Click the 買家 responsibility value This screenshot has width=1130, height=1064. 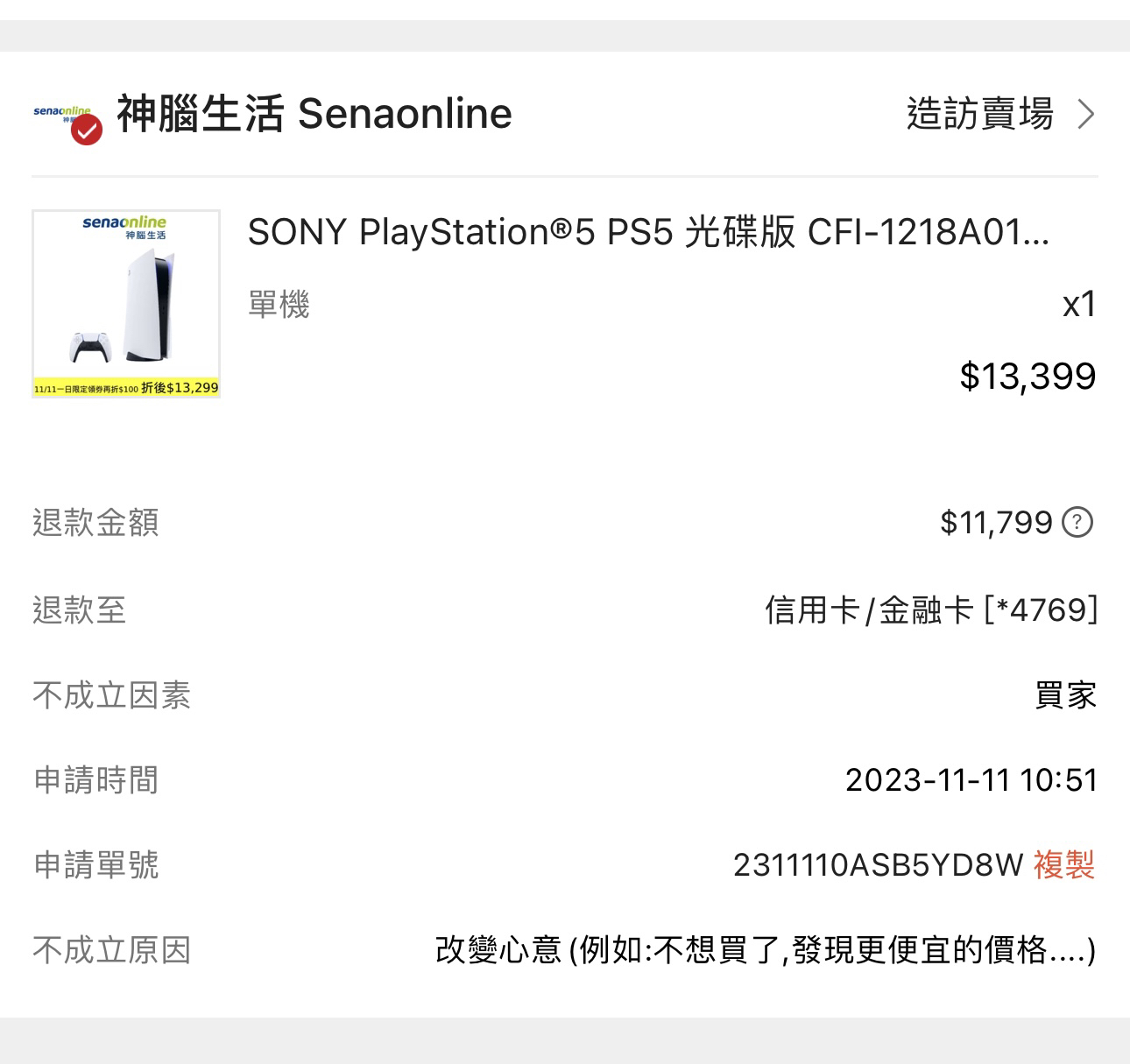click(x=1065, y=695)
